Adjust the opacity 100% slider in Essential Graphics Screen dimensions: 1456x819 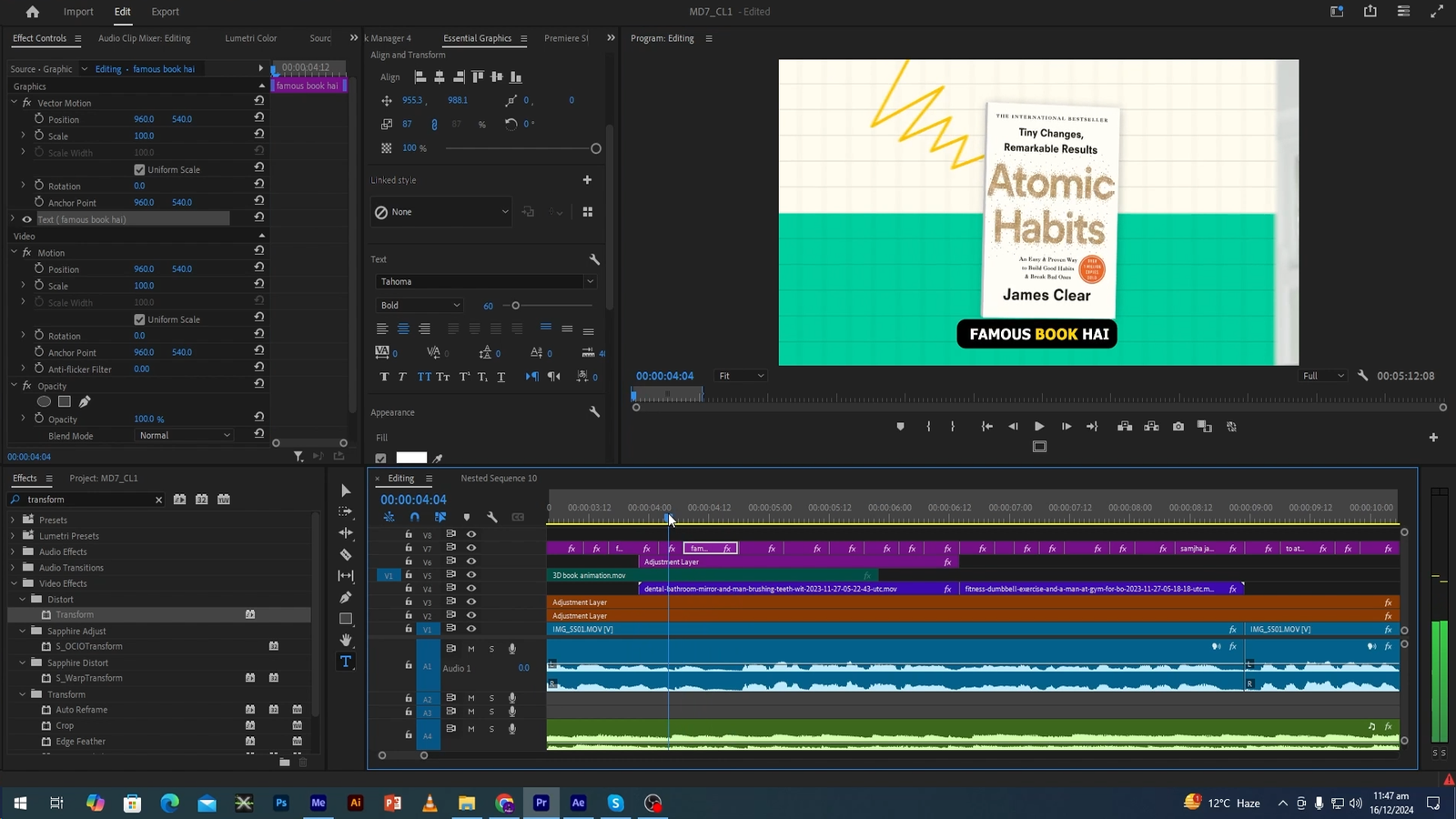tap(596, 148)
